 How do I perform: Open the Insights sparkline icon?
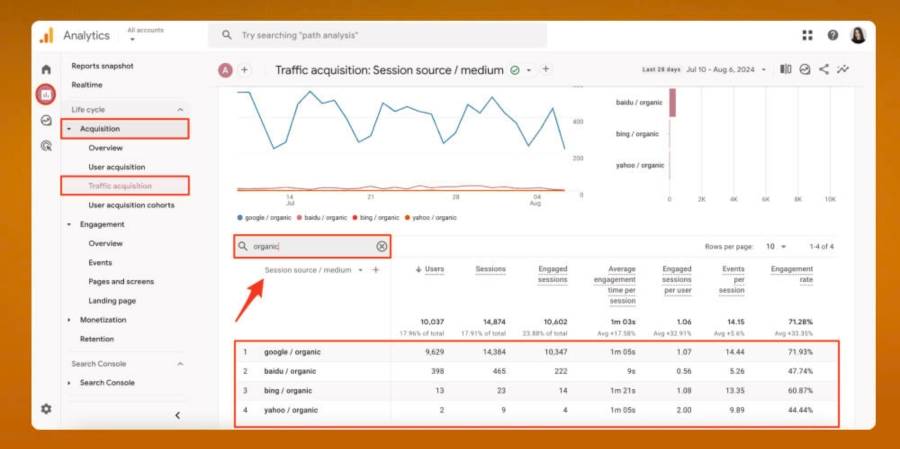[x=844, y=69]
